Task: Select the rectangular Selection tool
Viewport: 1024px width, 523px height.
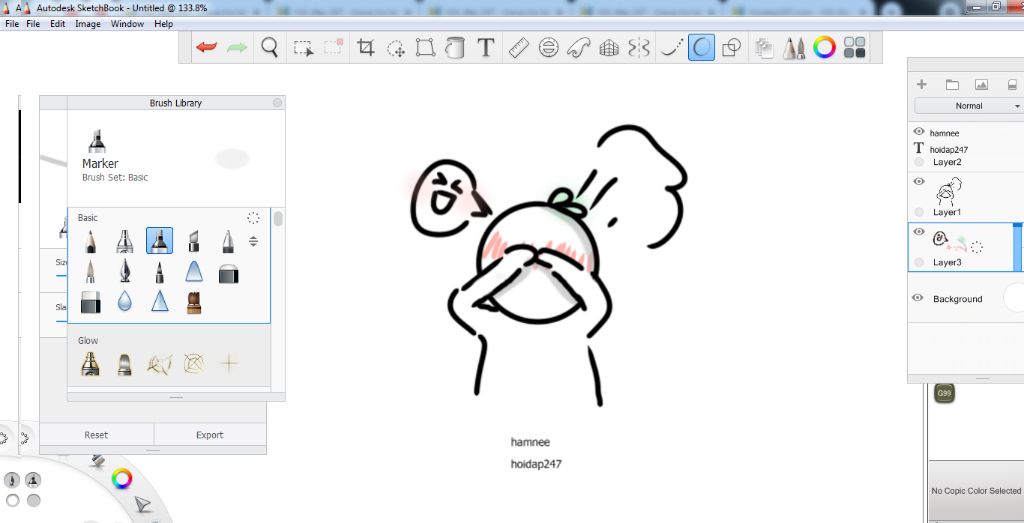Action: (x=303, y=48)
